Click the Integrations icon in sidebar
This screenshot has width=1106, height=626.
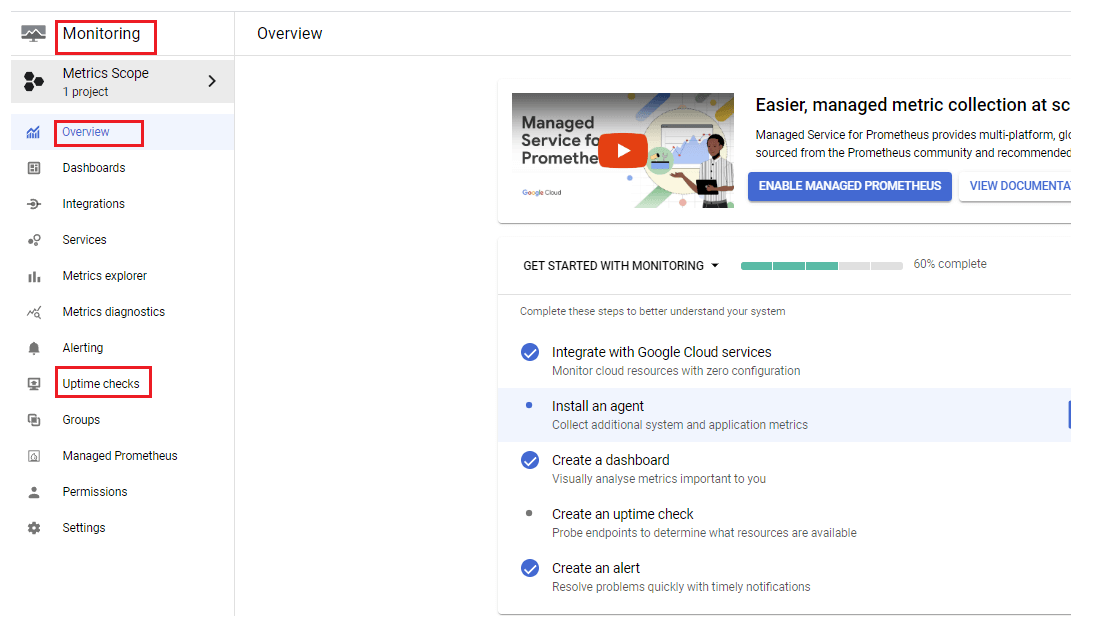point(34,204)
